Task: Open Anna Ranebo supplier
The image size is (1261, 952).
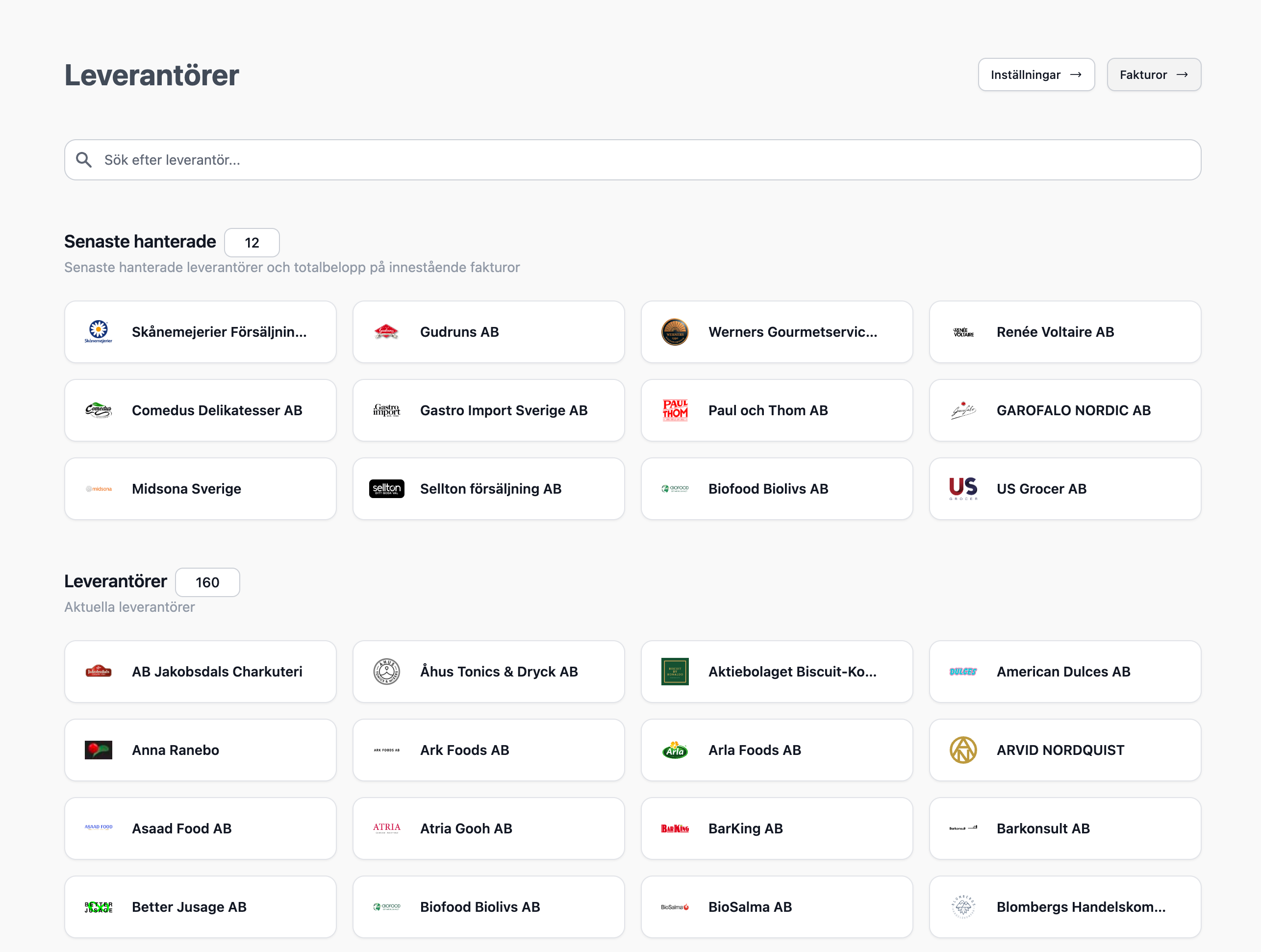Action: pyautogui.click(x=201, y=750)
